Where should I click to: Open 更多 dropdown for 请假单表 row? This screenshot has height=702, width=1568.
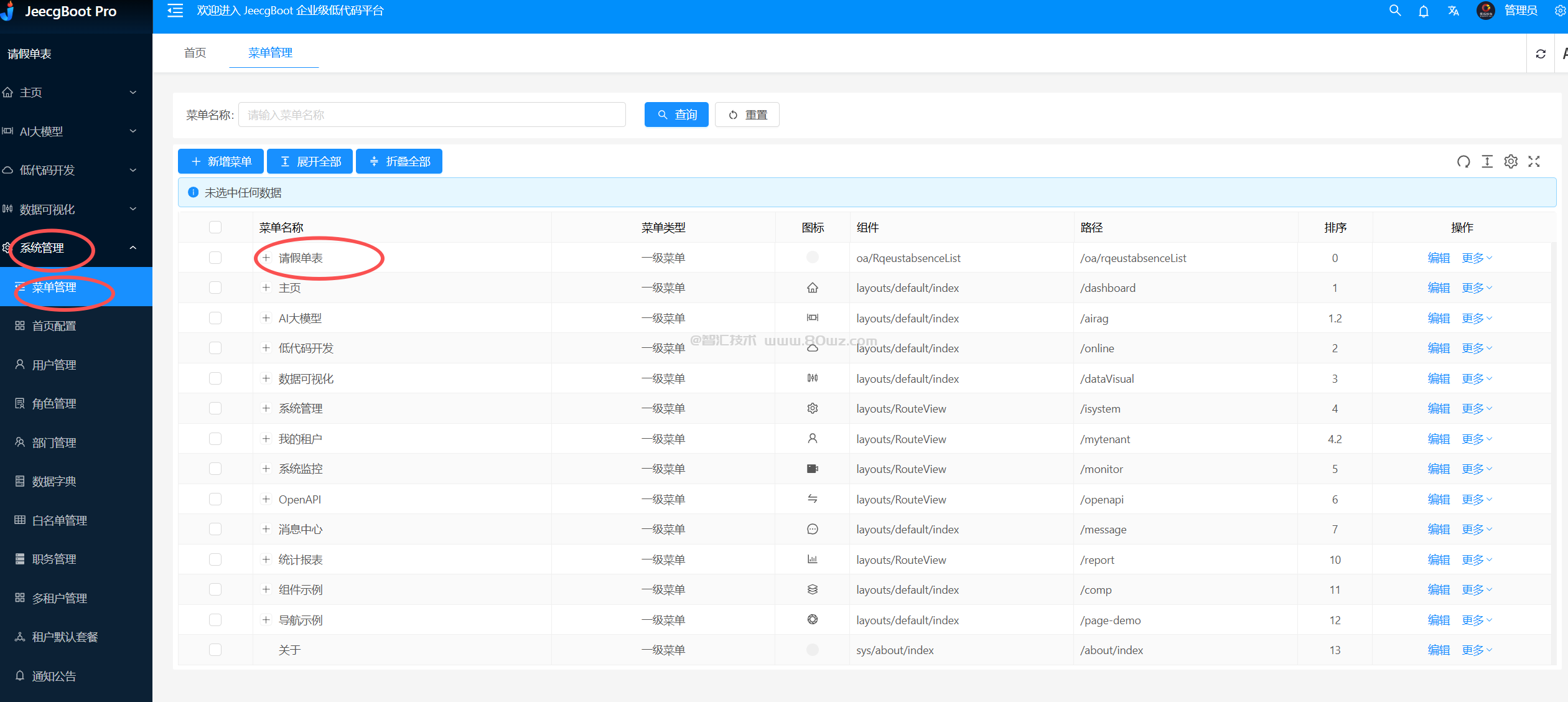pyautogui.click(x=1477, y=258)
